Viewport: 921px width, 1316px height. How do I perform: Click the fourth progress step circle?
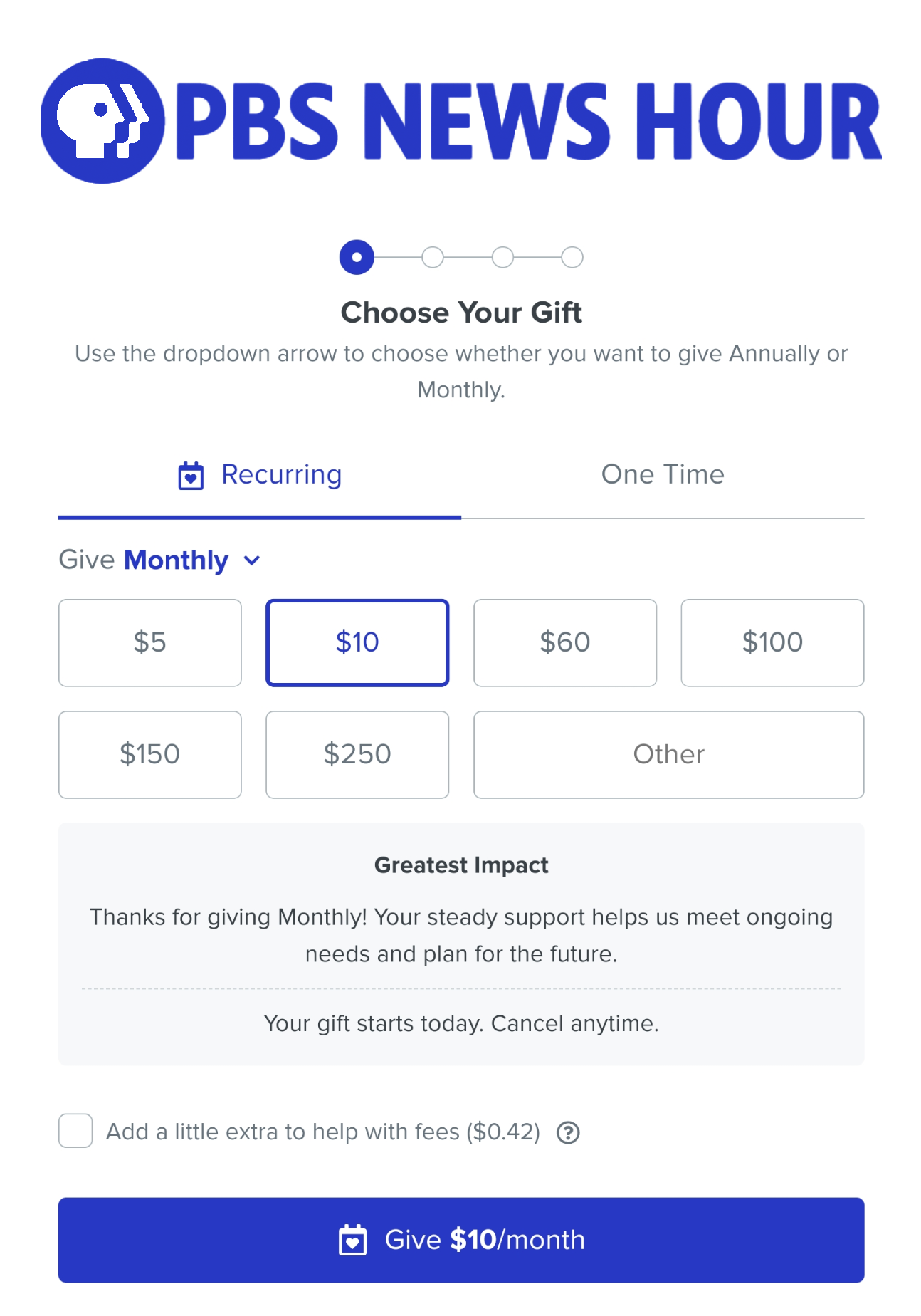(572, 257)
